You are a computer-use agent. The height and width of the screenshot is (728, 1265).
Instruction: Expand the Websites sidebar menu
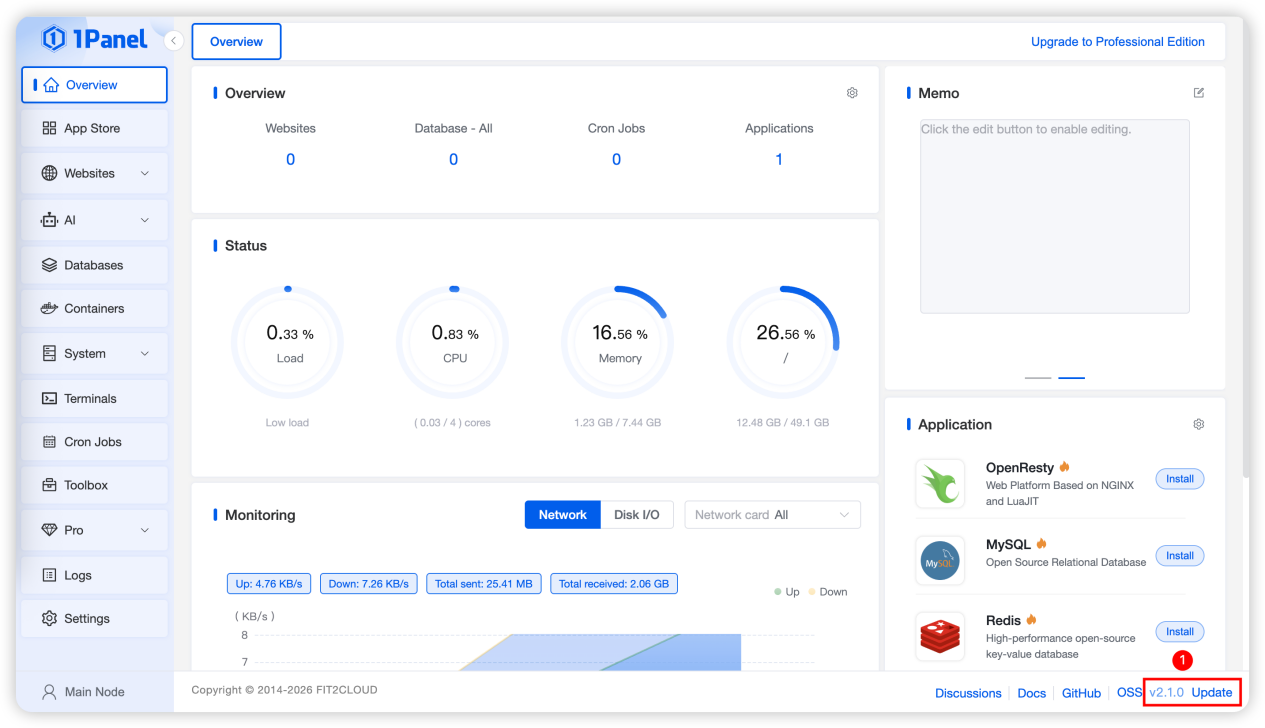coord(94,173)
